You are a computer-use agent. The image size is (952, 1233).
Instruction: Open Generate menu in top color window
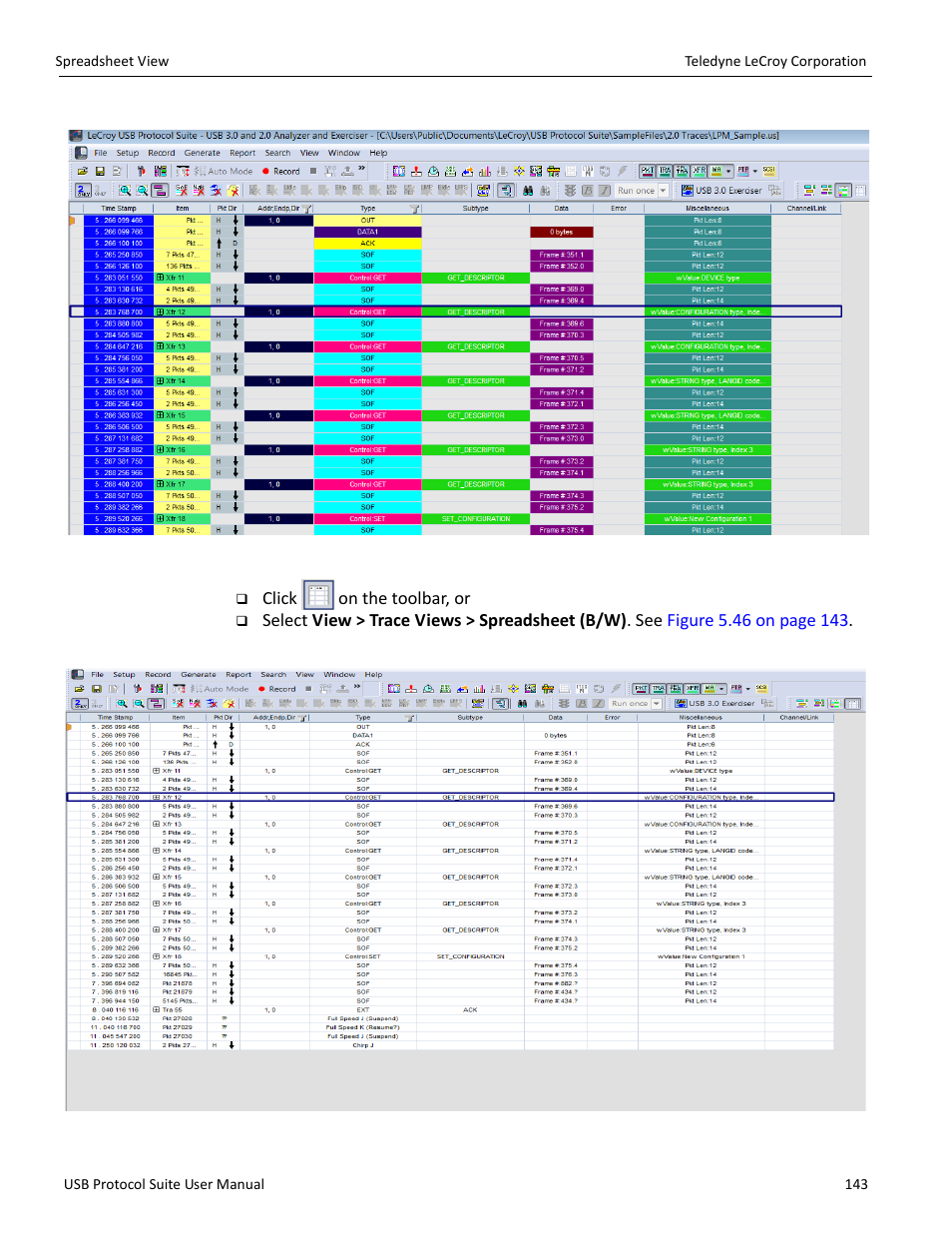coord(202,153)
